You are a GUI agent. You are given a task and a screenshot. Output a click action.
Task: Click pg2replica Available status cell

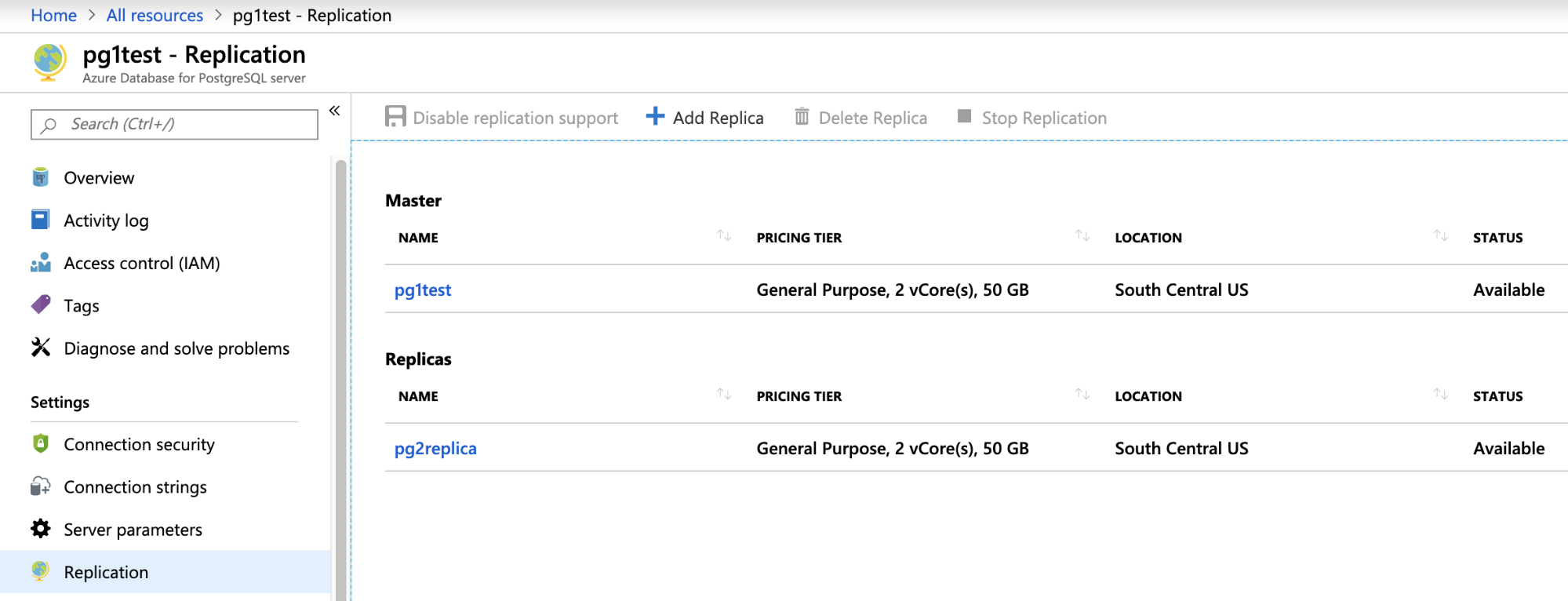[x=1508, y=448]
